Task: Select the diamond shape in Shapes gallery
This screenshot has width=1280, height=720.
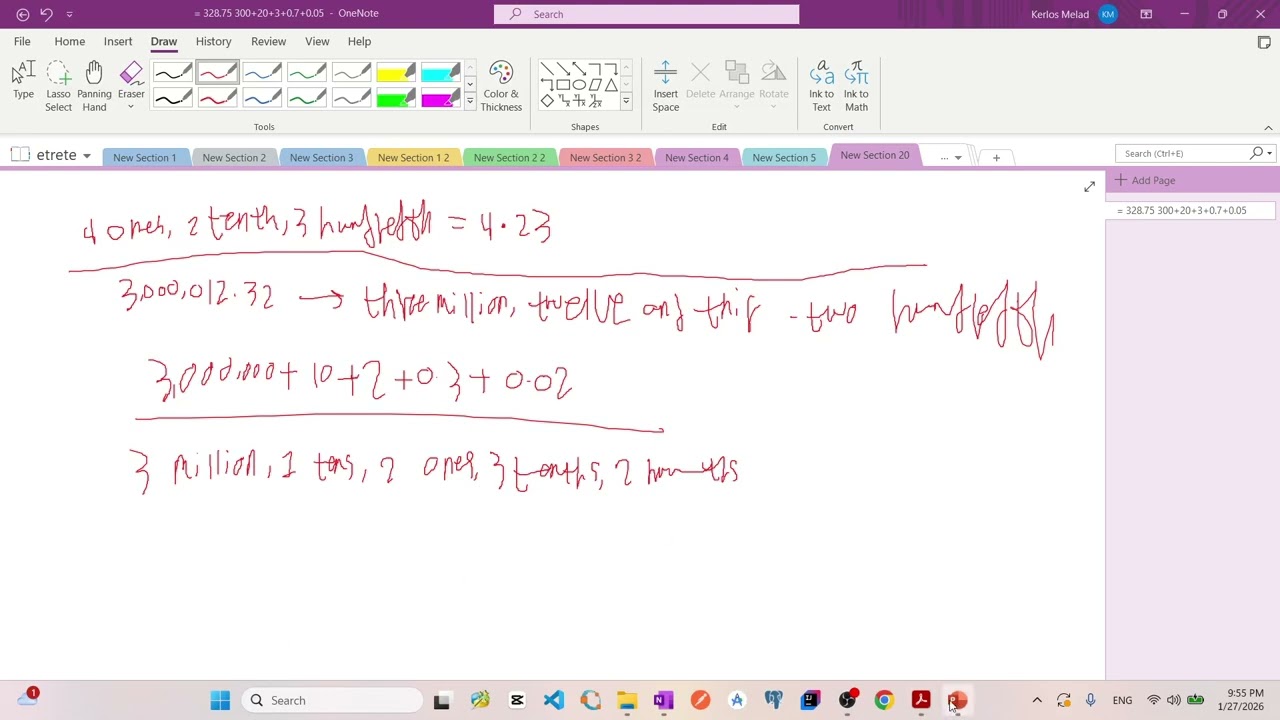Action: coord(547,101)
